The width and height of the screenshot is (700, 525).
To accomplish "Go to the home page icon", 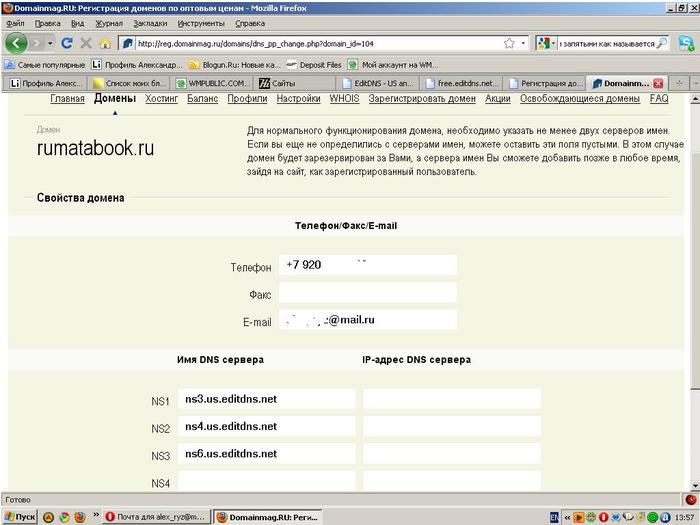I will 105,43.
